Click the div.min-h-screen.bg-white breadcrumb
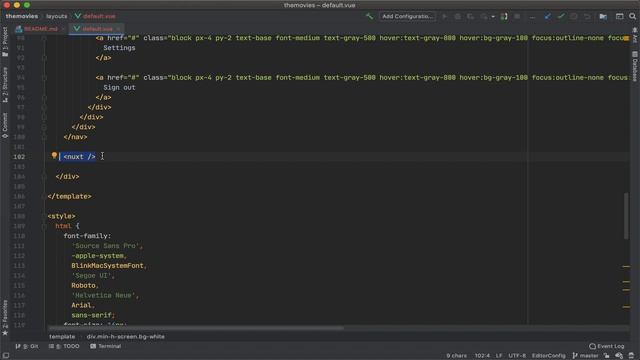Screen dimensions: 640x360 click(x=126, y=337)
